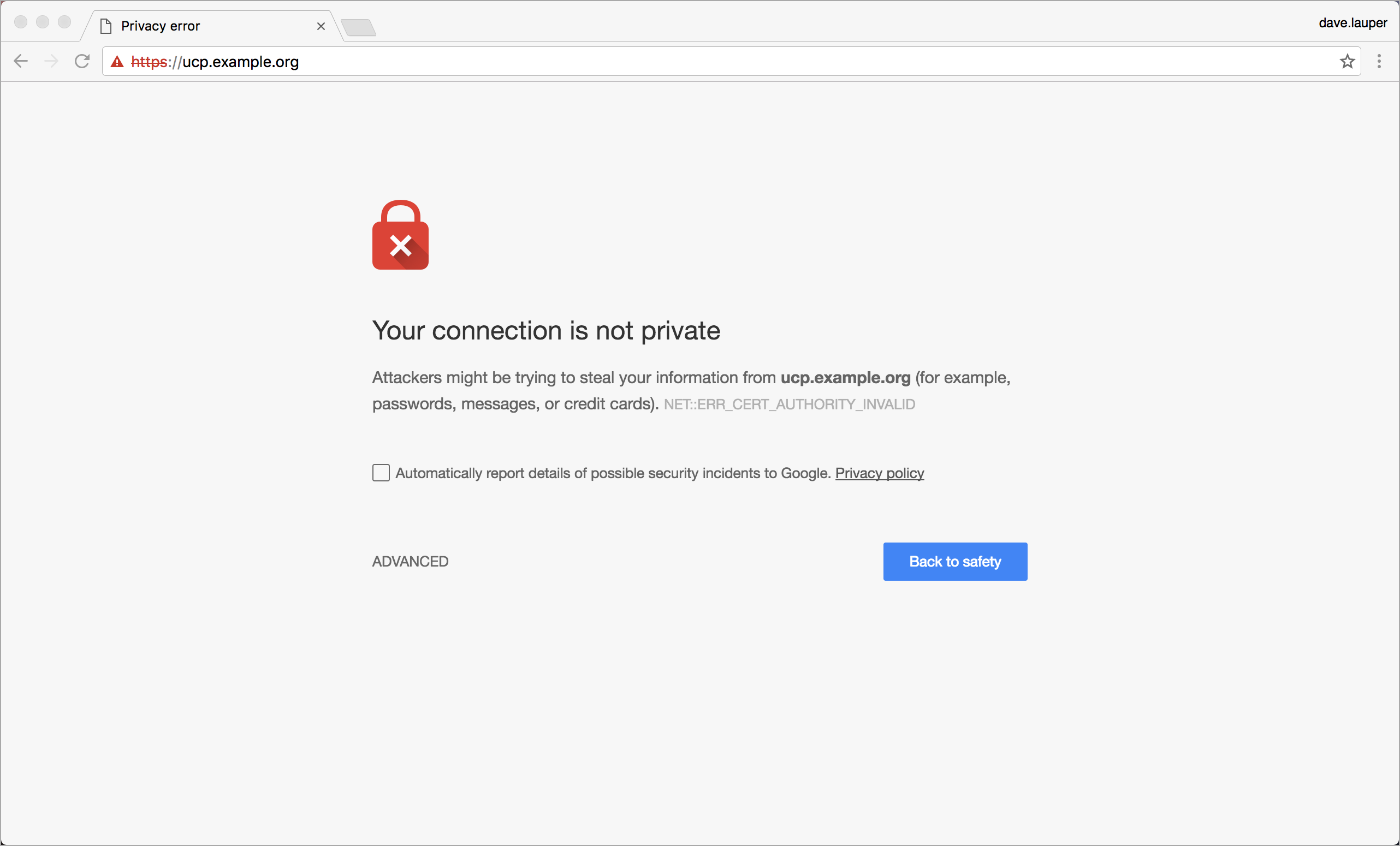The width and height of the screenshot is (1400, 846).
Task: Click the new tab icon
Action: coord(357,25)
